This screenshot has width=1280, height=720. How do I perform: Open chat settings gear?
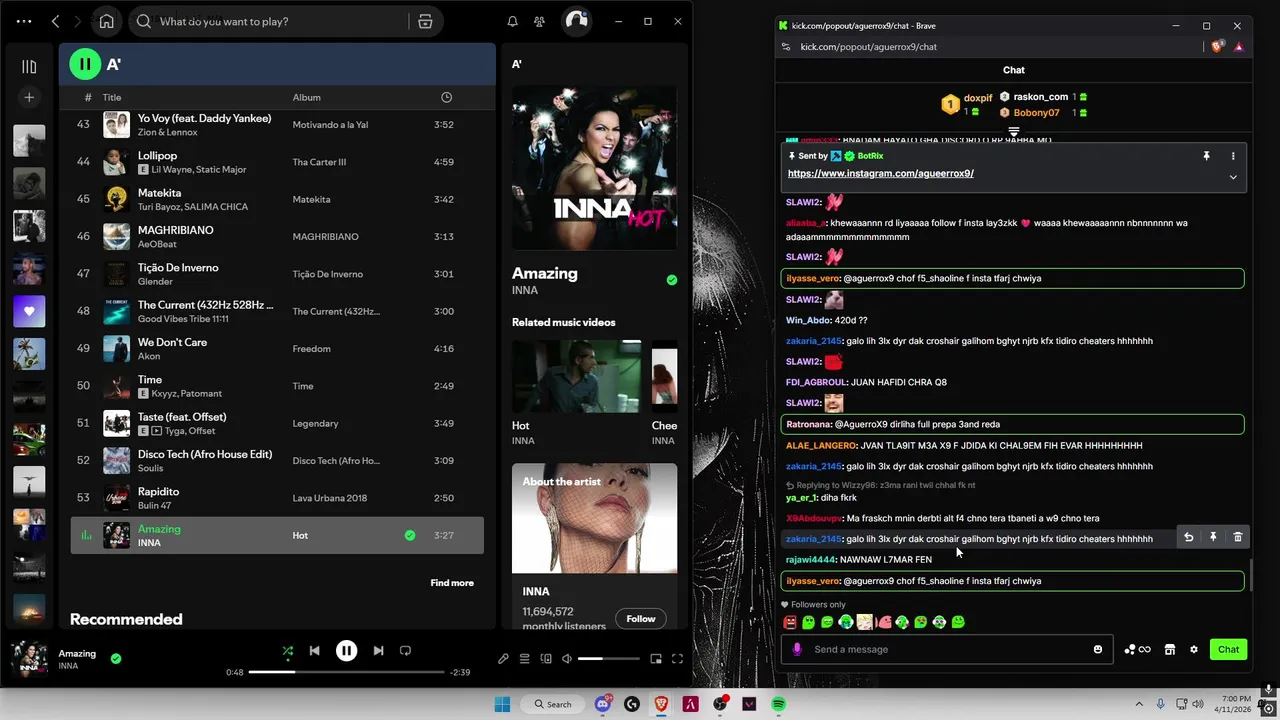point(1194,649)
